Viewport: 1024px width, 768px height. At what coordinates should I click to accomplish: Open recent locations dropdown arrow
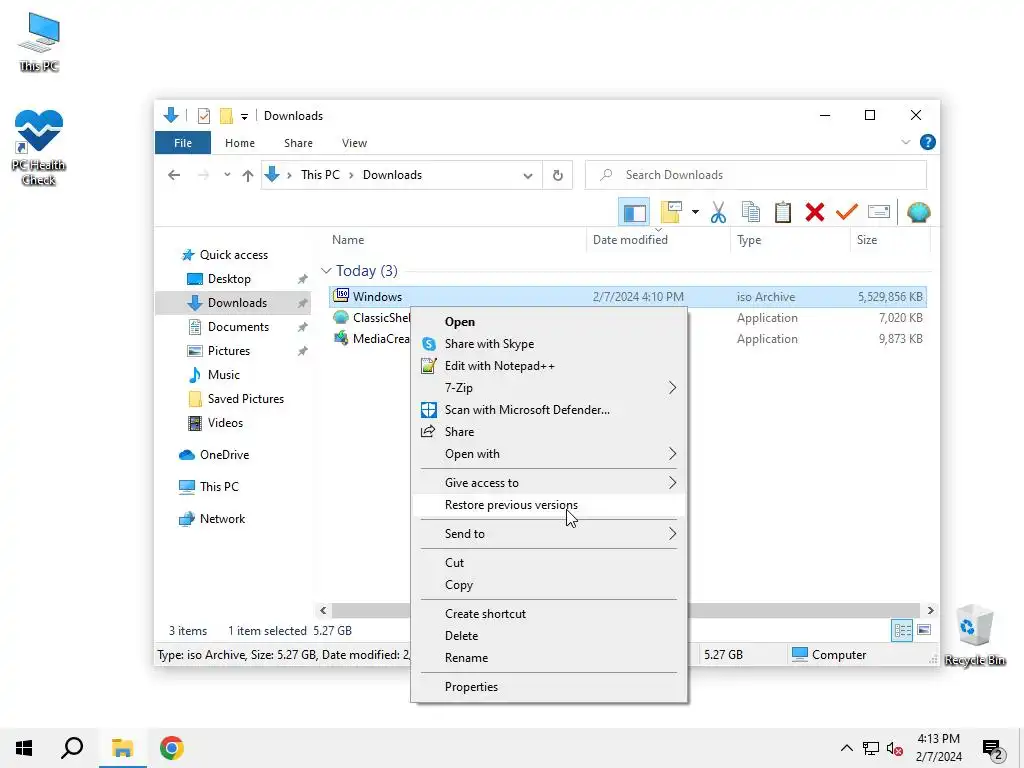[x=227, y=175]
